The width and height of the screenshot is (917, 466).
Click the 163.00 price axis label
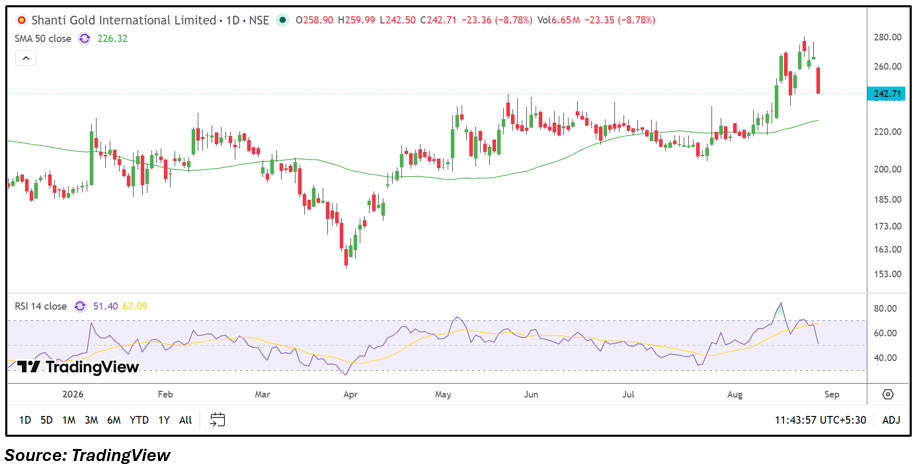point(886,250)
